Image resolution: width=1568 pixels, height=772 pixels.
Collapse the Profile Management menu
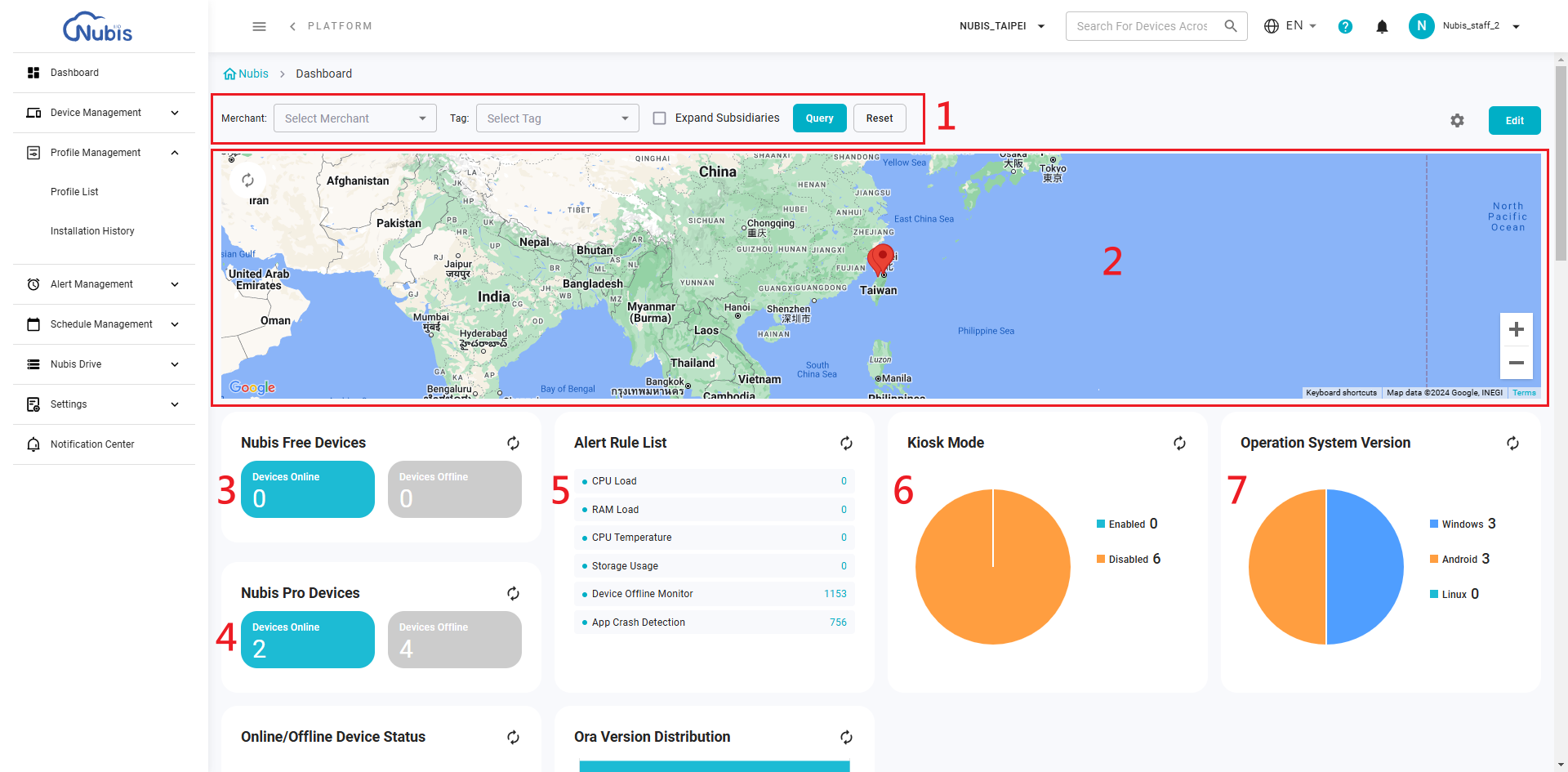tap(104, 153)
